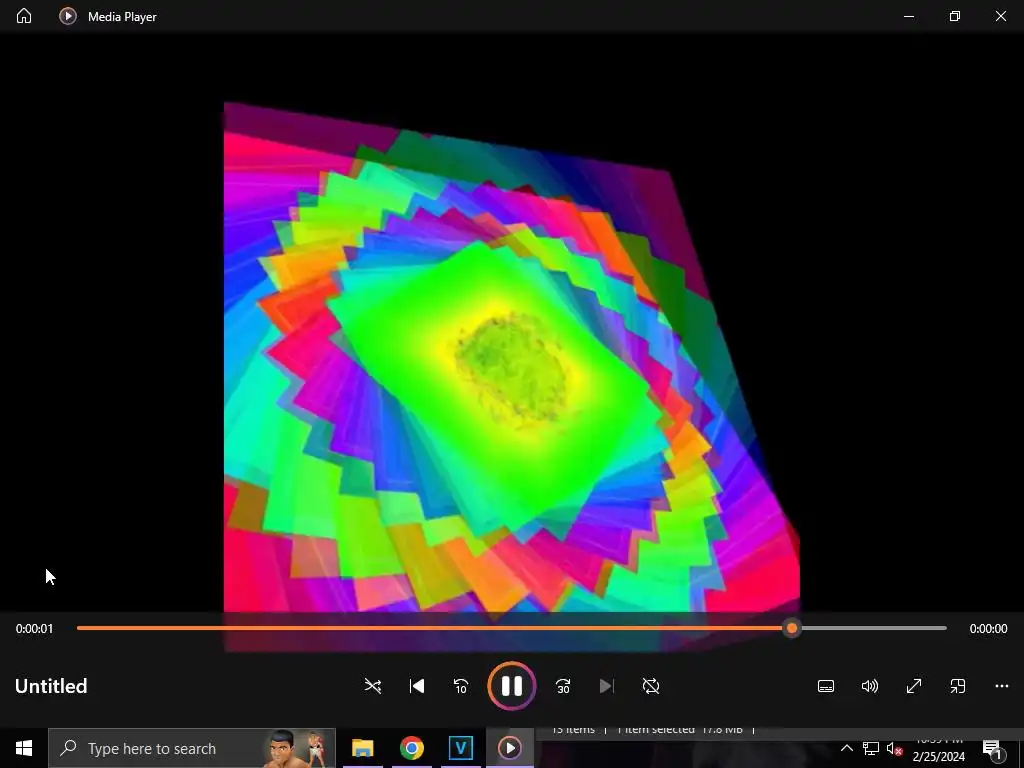1024x768 pixels.
Task: Click the colorful video frame
Action: (x=511, y=359)
